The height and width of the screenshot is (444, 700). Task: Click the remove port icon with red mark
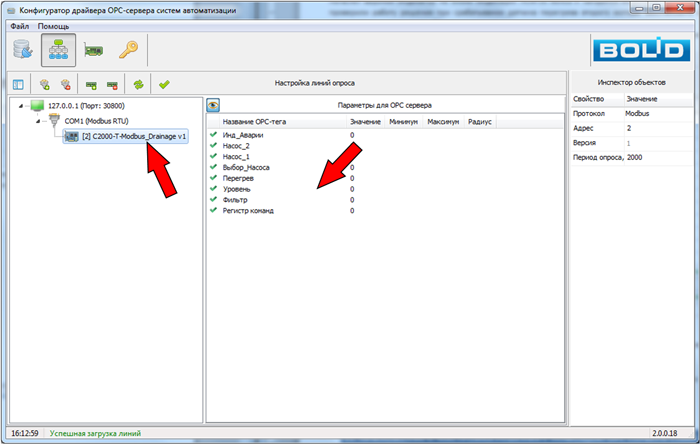tap(66, 85)
